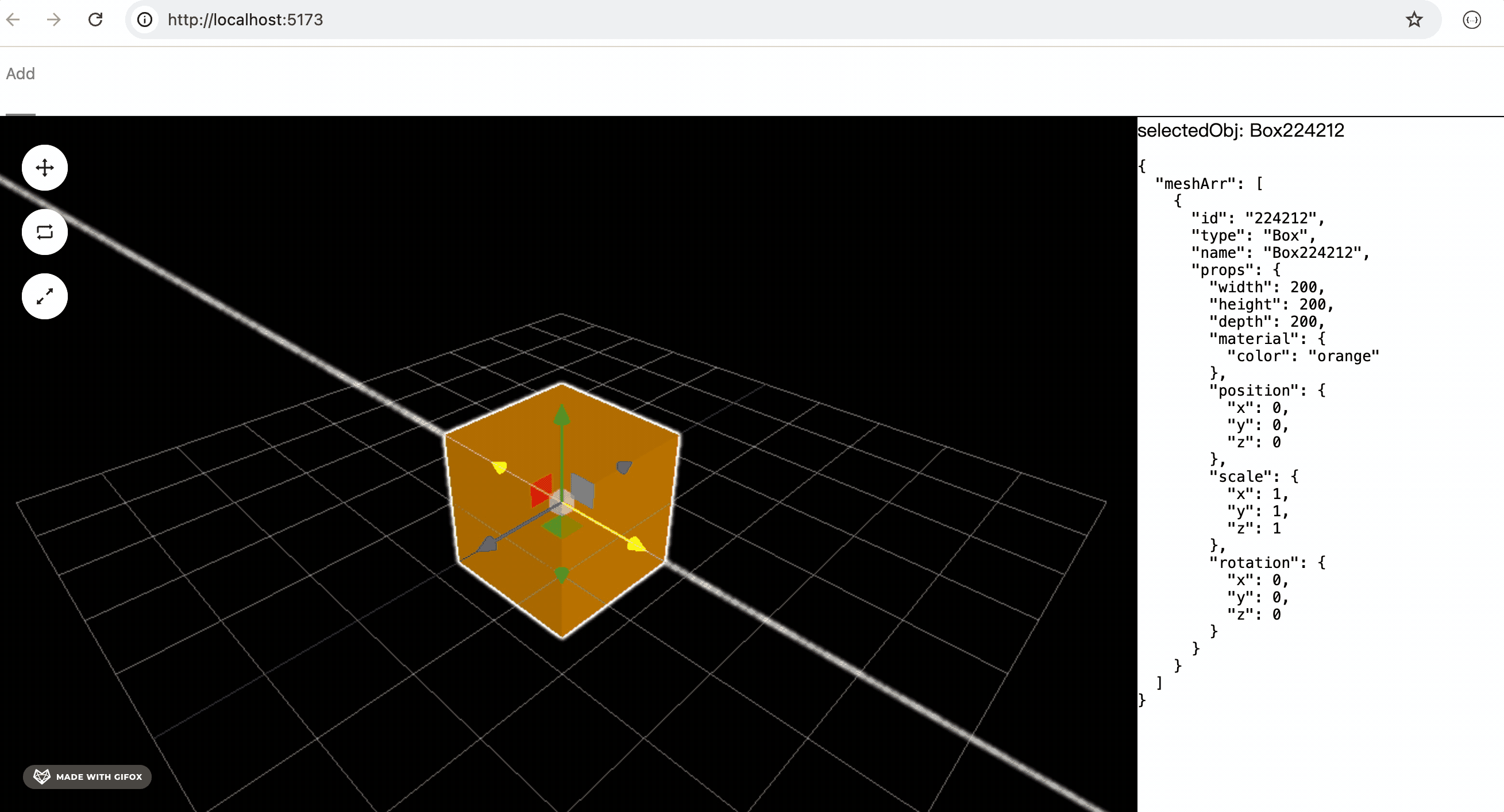Click the "meshArr": [ line
This screenshot has height=812, width=1504.
click(x=1209, y=184)
